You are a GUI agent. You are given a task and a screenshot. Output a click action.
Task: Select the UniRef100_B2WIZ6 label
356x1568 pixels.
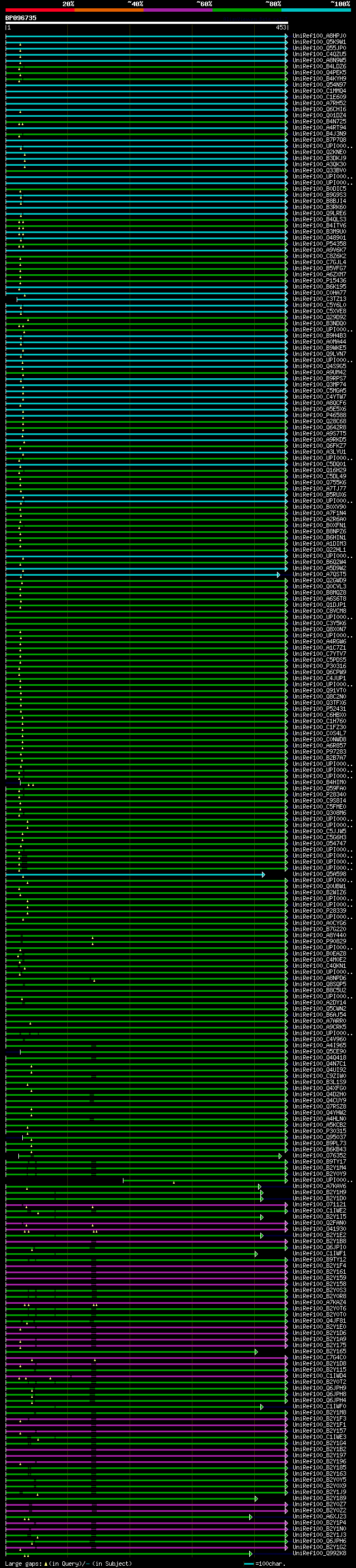point(319,892)
